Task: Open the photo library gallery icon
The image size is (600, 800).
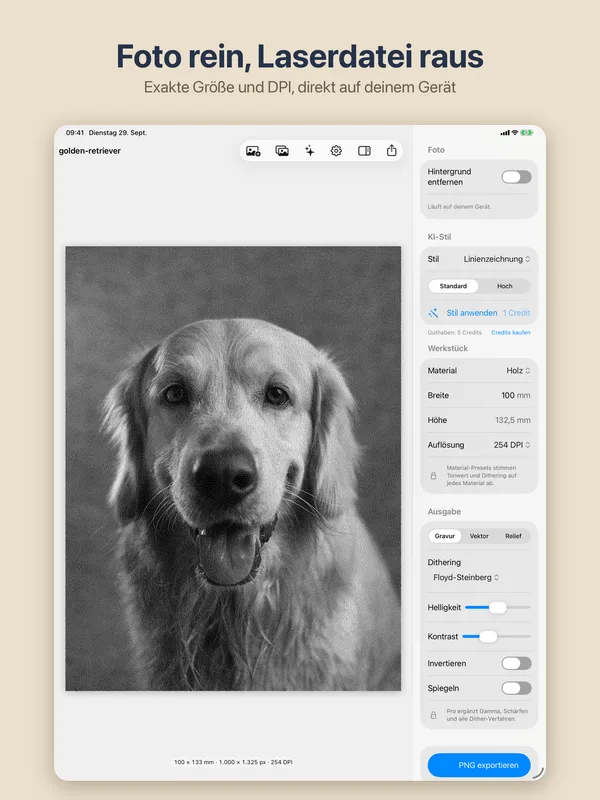Action: [282, 151]
